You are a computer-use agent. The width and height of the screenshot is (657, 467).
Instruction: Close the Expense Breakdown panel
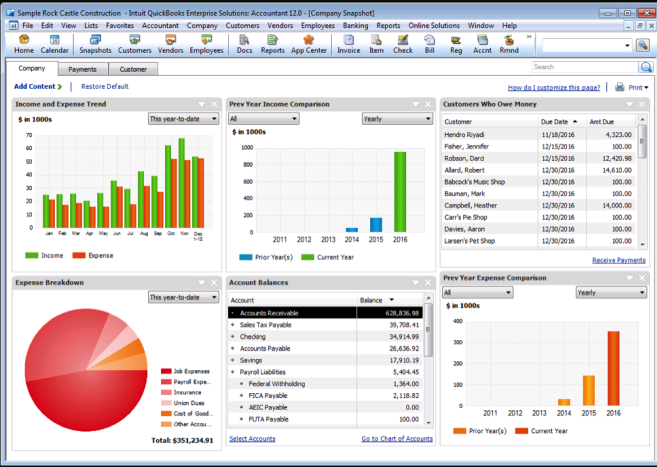214,283
